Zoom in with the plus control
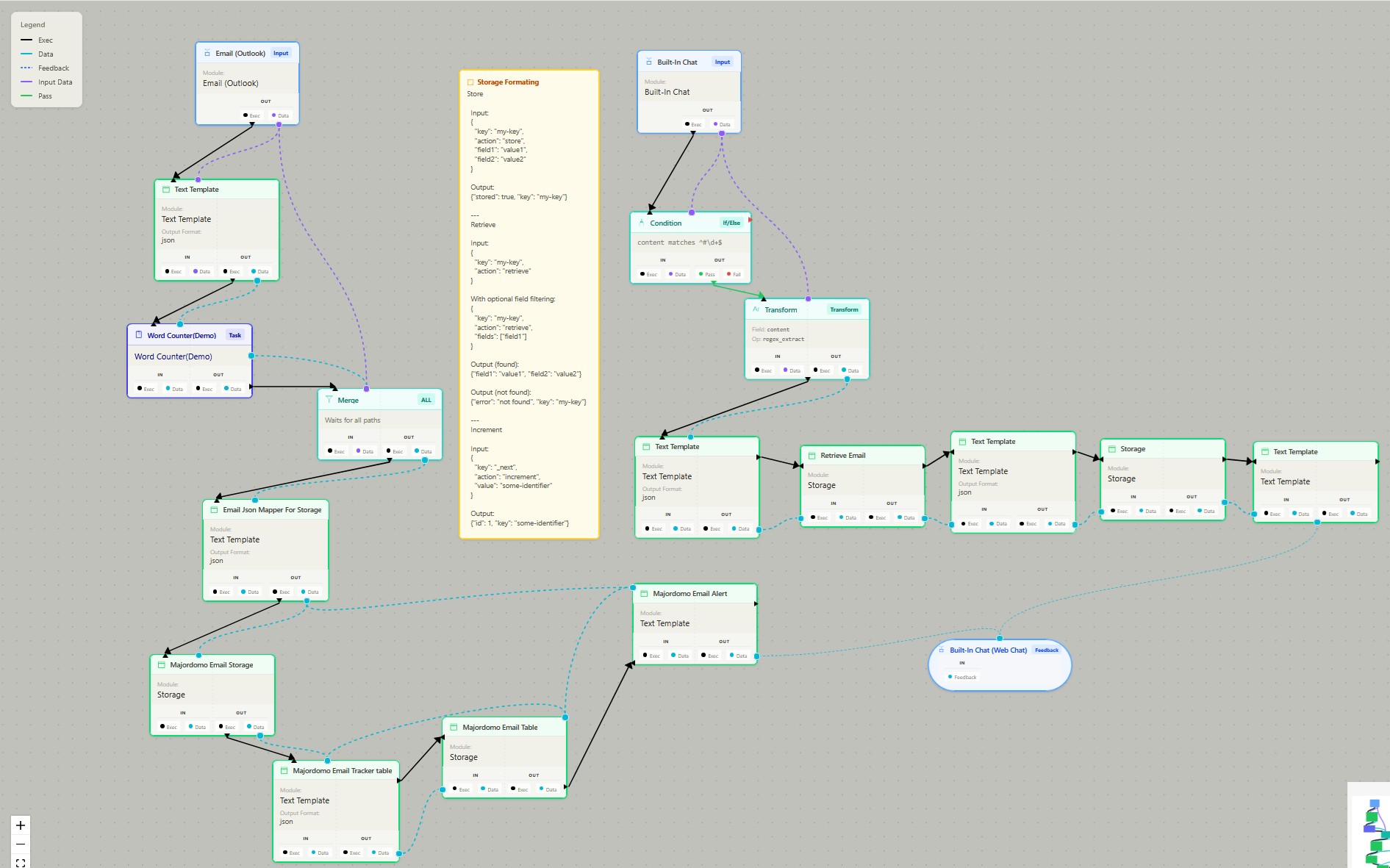 [21, 825]
